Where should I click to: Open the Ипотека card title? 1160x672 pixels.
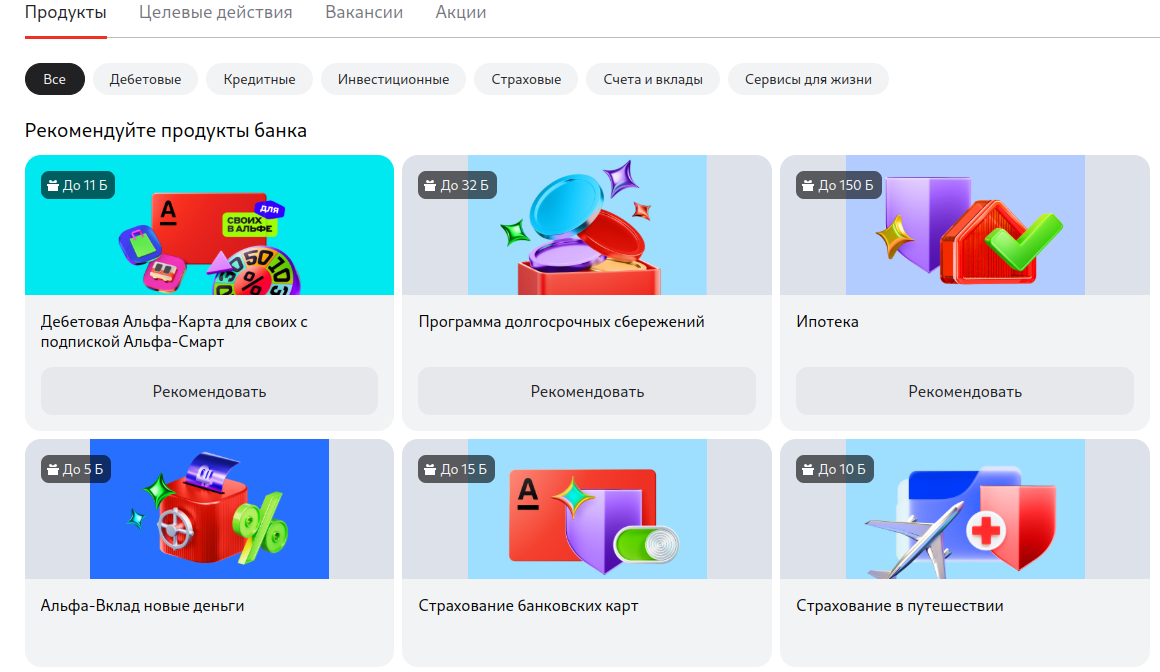[827, 322]
